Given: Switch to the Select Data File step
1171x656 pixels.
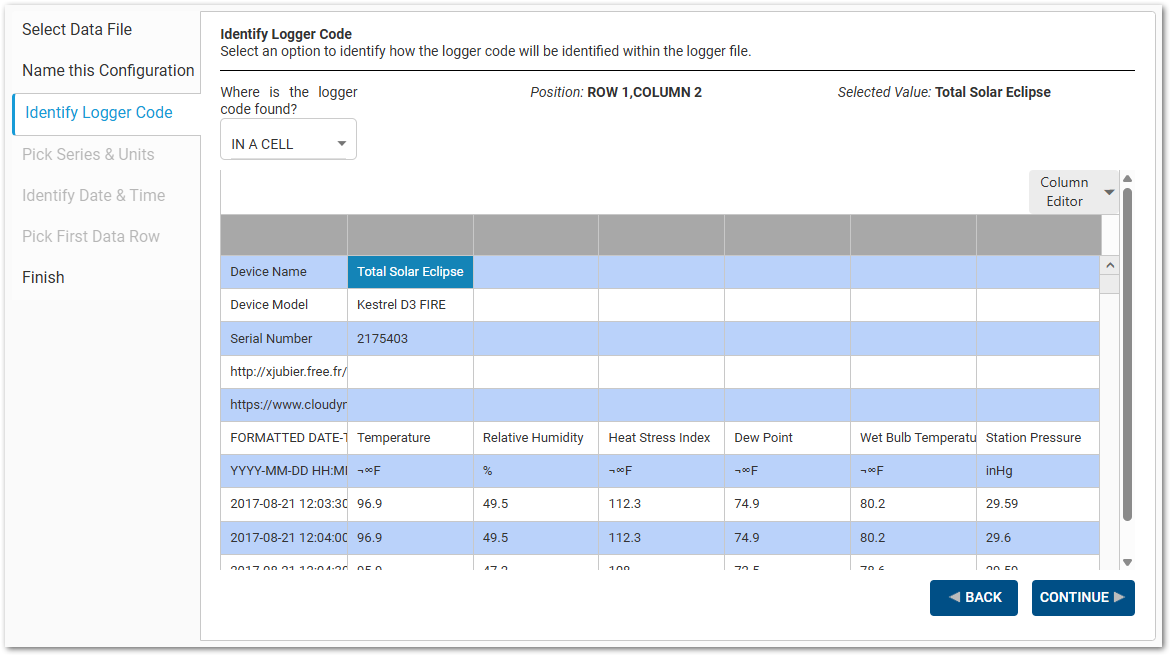Looking at the screenshot, I should 77,29.
